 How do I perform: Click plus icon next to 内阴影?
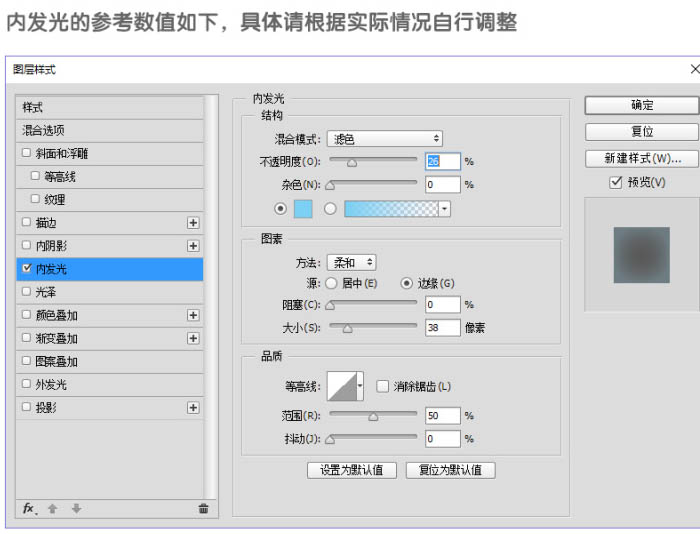click(x=193, y=246)
